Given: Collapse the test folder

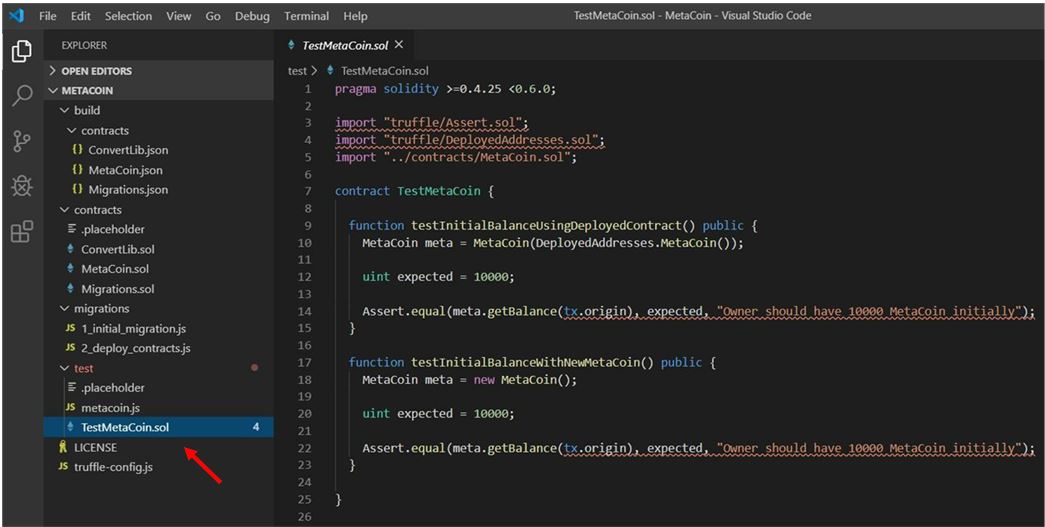Looking at the screenshot, I should click(x=83, y=368).
